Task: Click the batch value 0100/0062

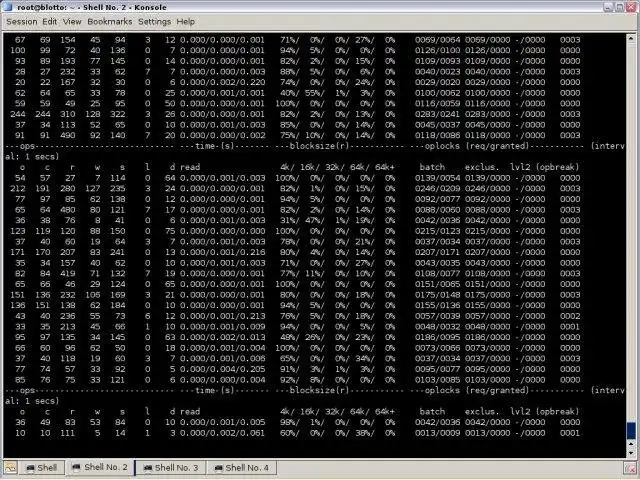Action: (x=437, y=93)
